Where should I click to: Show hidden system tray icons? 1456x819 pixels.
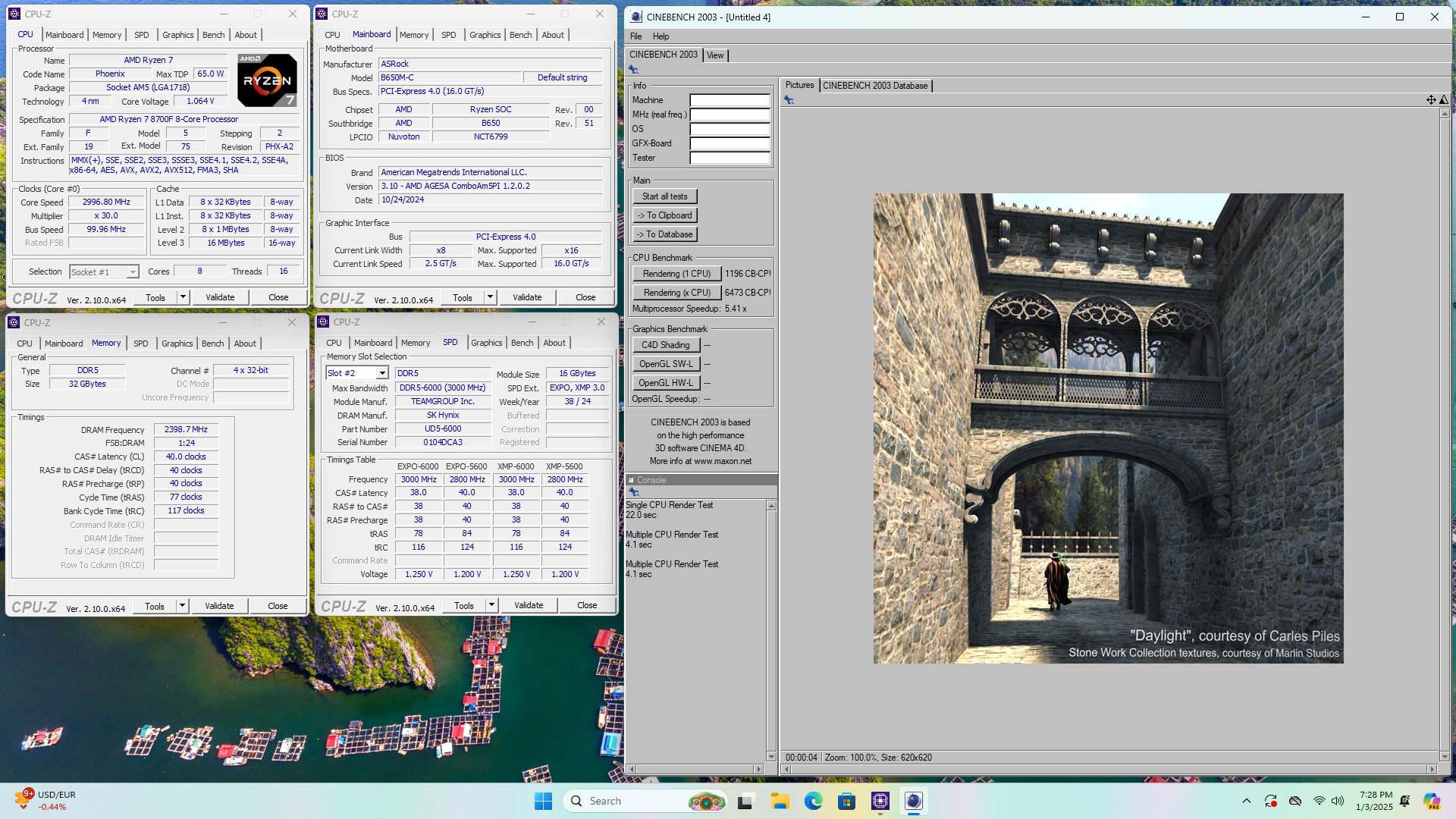1247,801
